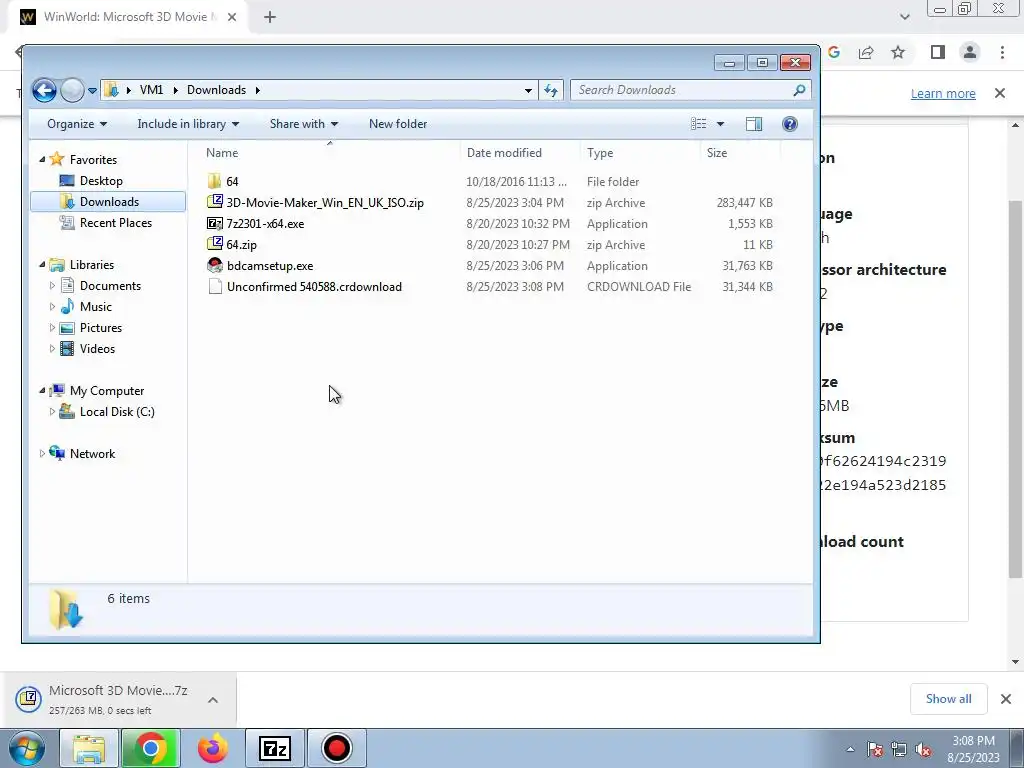Screen dimensions: 1024x768
Task: Open the Organize menu
Action: 77,124
